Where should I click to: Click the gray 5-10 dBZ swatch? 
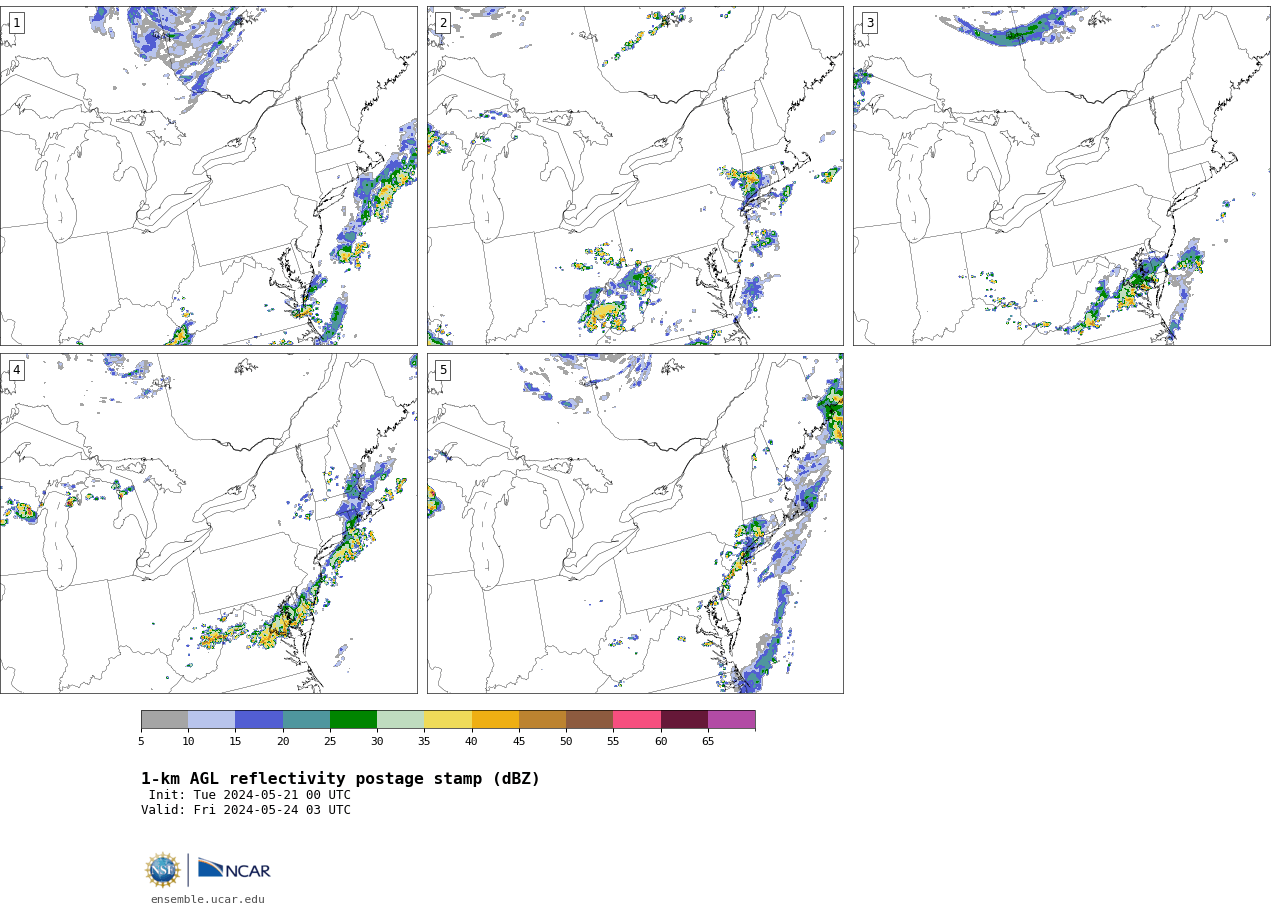(164, 720)
